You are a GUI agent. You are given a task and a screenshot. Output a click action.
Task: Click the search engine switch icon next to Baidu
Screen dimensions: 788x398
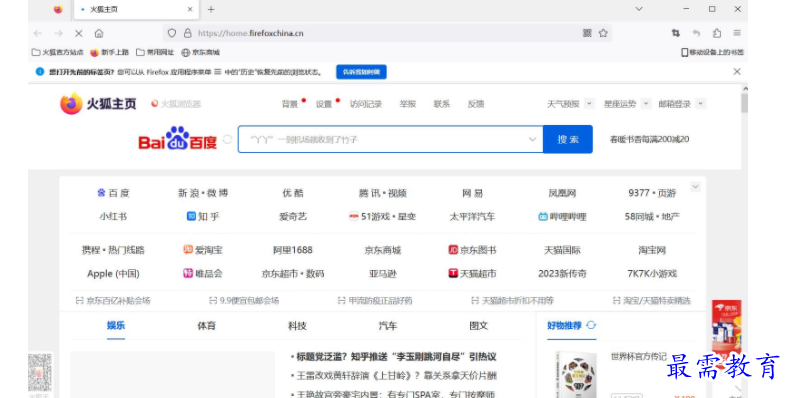(x=227, y=139)
